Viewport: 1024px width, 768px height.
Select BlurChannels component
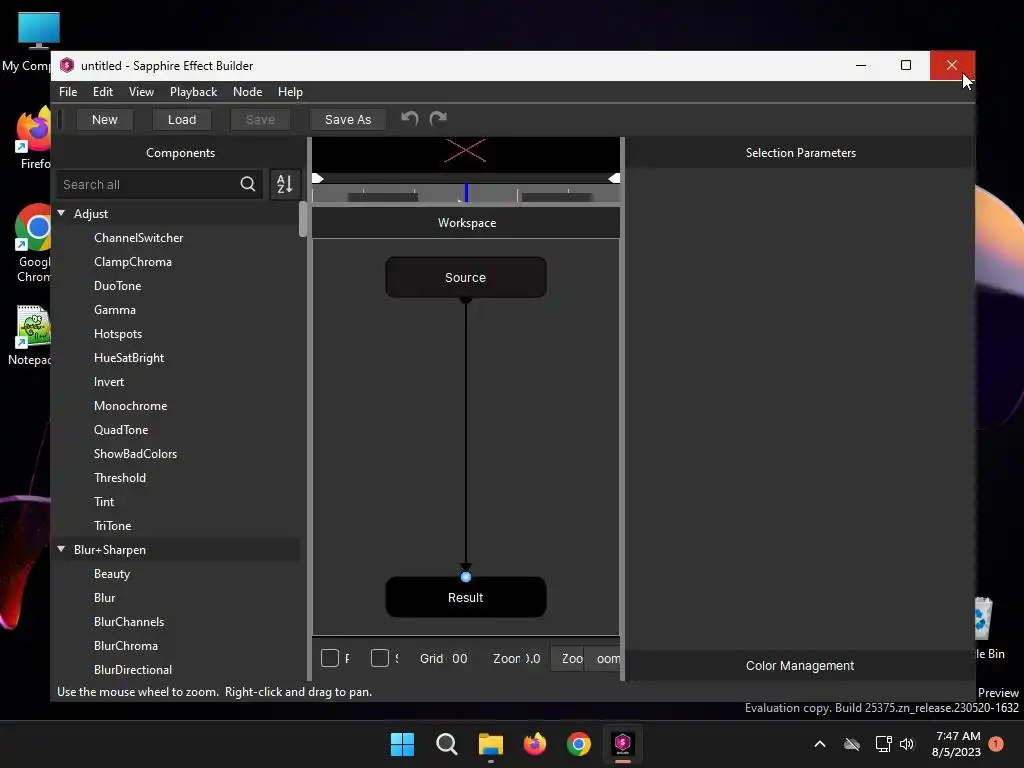click(129, 622)
